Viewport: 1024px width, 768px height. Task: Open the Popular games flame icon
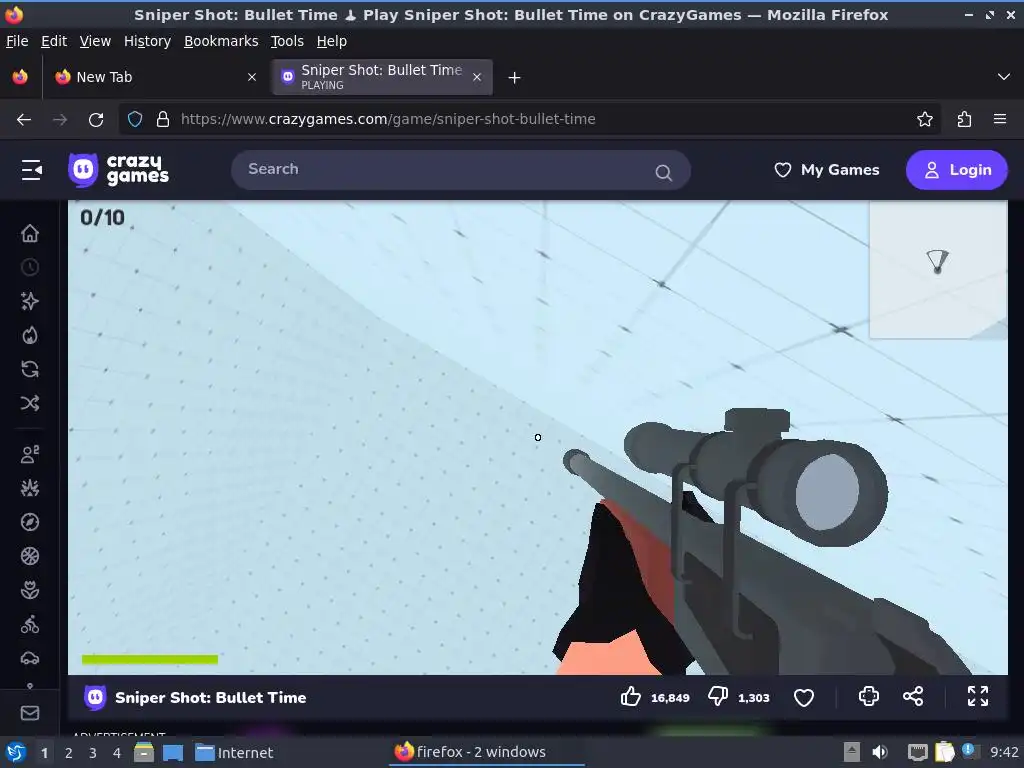pos(30,335)
